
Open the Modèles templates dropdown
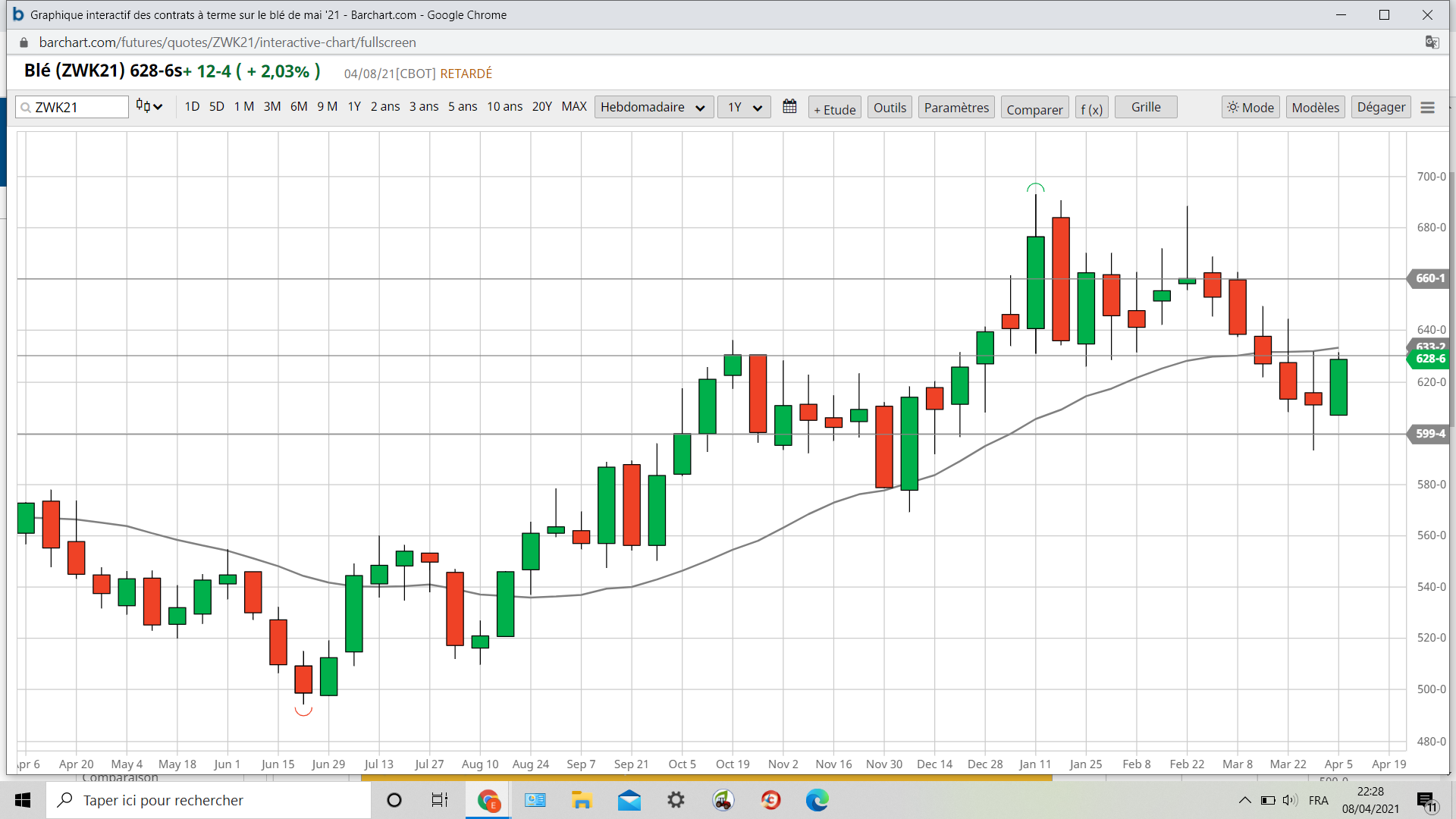(1315, 108)
